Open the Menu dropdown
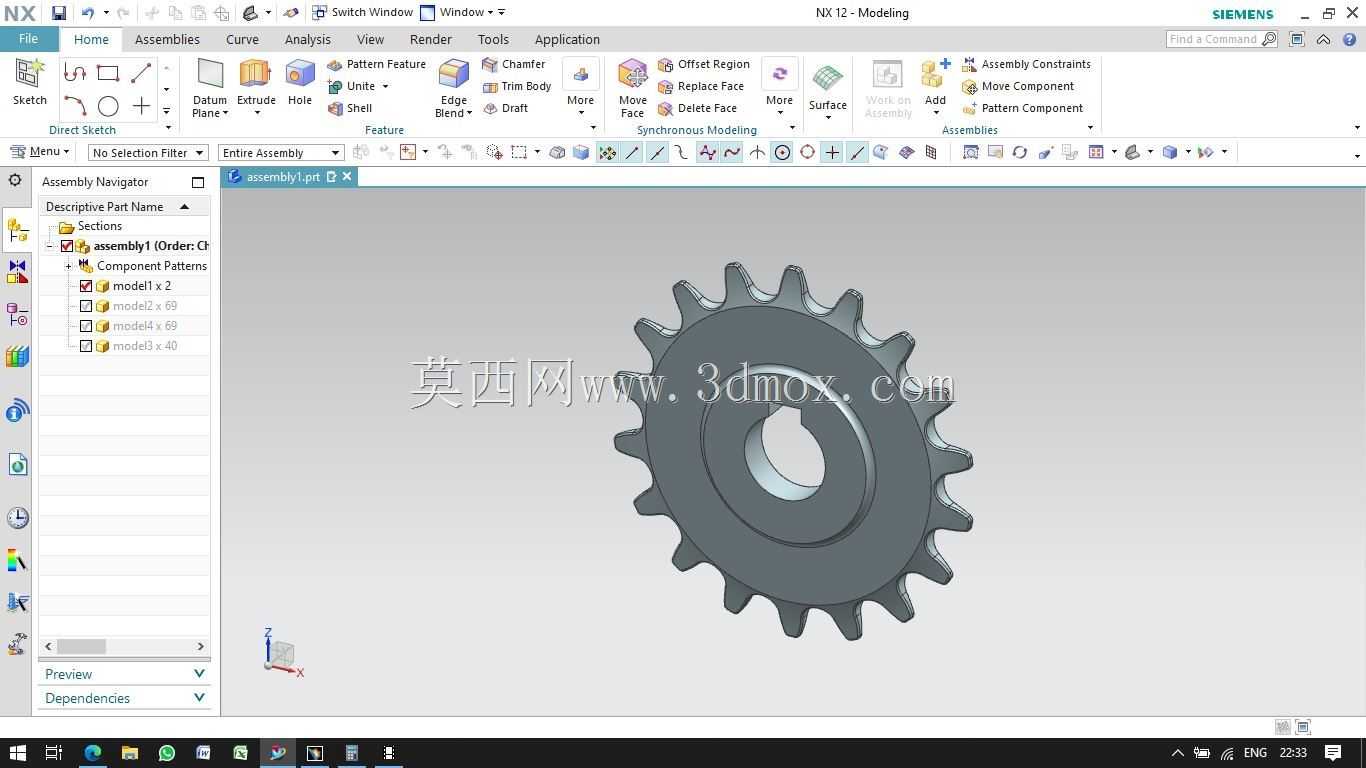 [40, 152]
